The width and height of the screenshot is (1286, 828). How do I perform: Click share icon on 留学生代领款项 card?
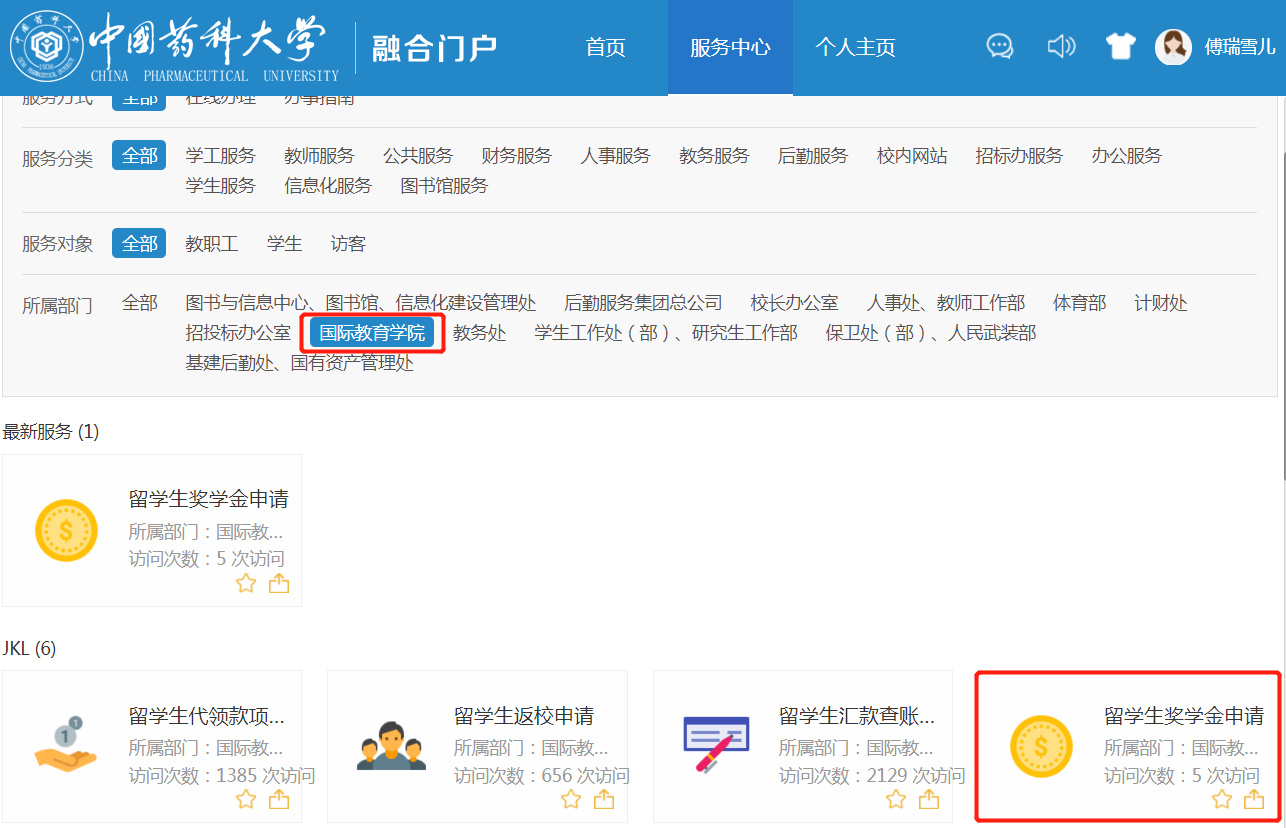point(279,799)
